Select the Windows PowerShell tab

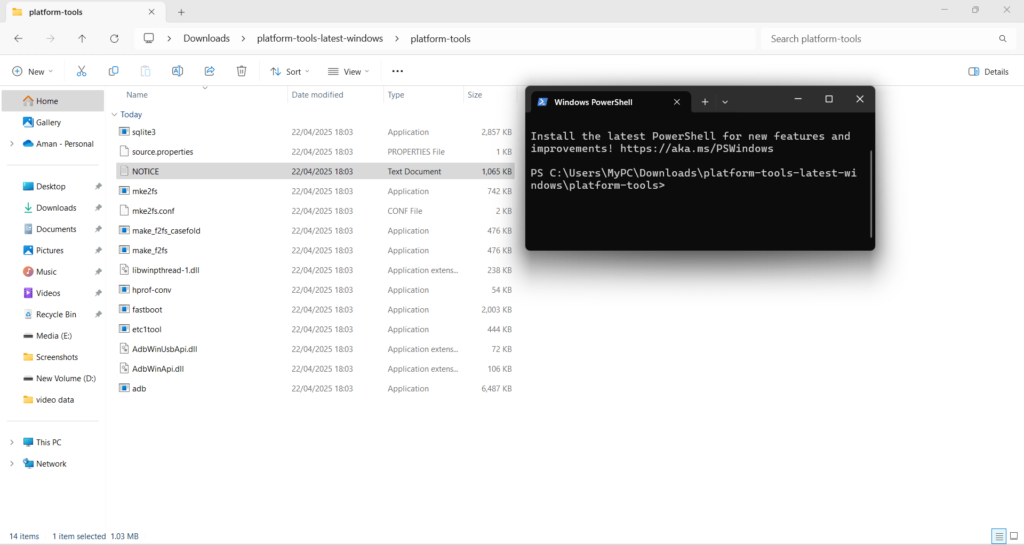610,102
